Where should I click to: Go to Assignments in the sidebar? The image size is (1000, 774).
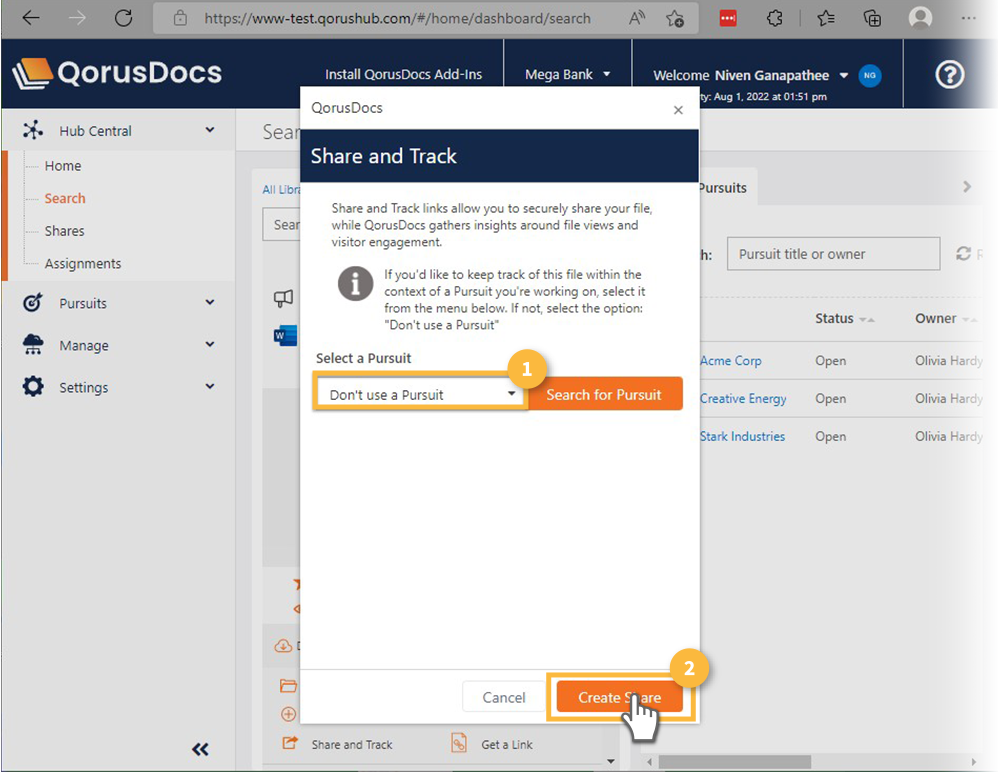tap(82, 264)
